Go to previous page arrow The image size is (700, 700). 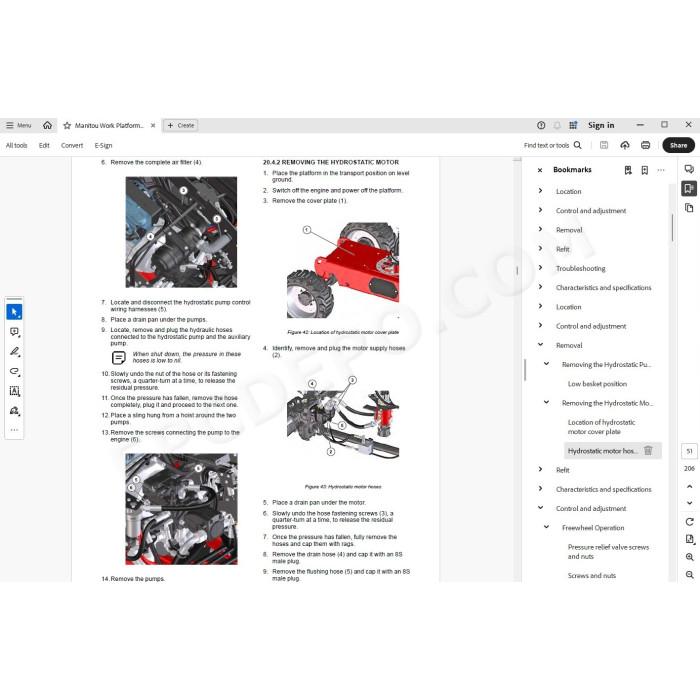pos(689,487)
